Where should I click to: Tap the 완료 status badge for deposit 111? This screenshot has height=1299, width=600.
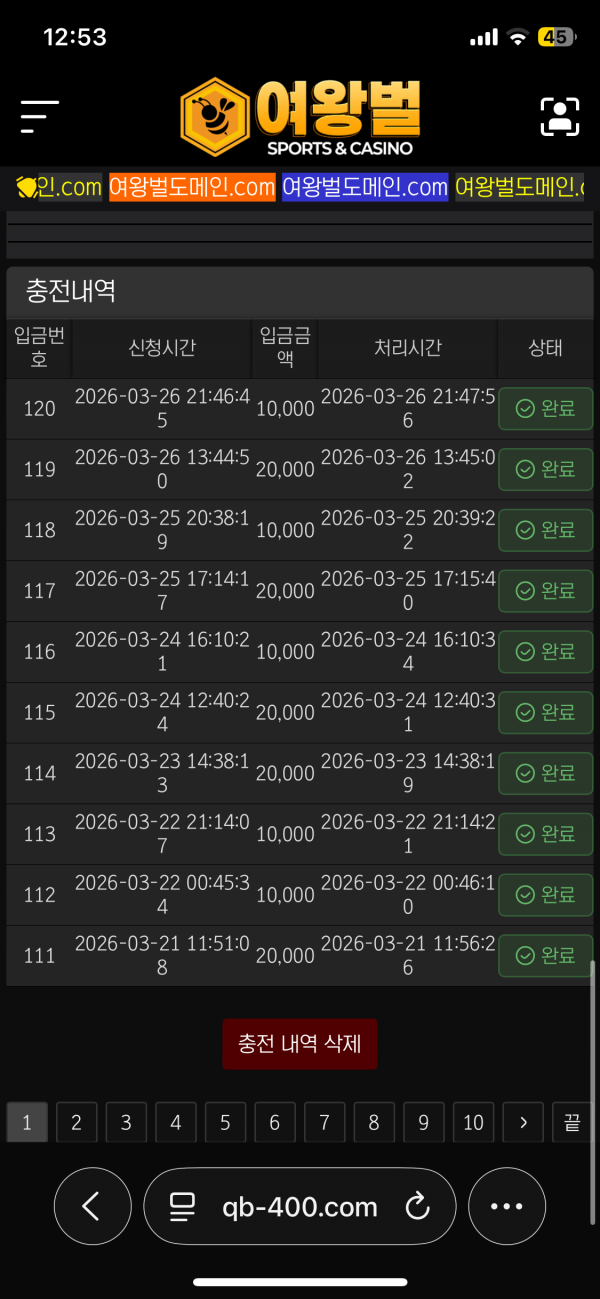(x=545, y=955)
